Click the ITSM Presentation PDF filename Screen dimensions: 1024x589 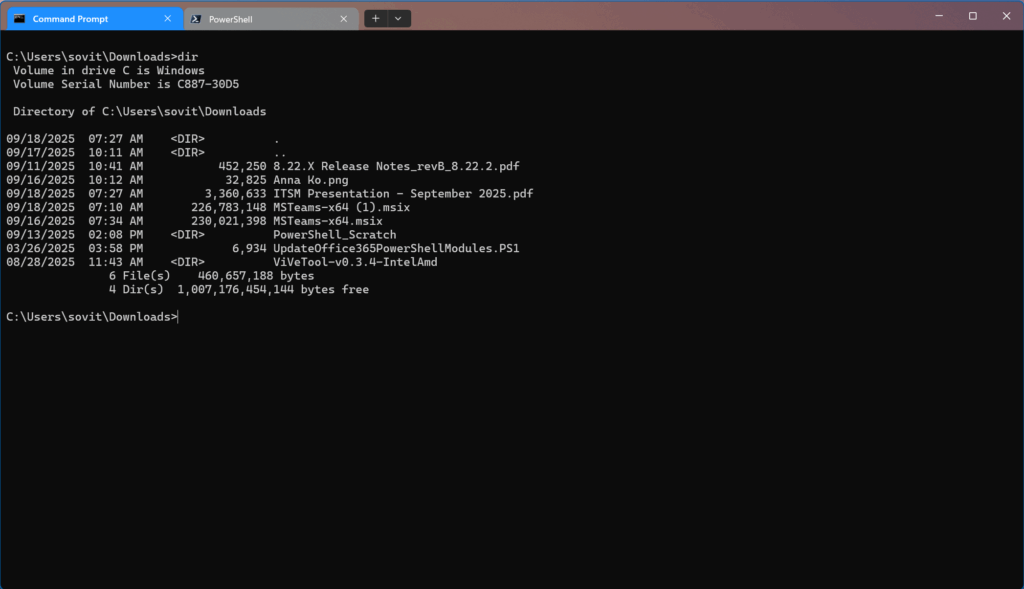coord(400,193)
